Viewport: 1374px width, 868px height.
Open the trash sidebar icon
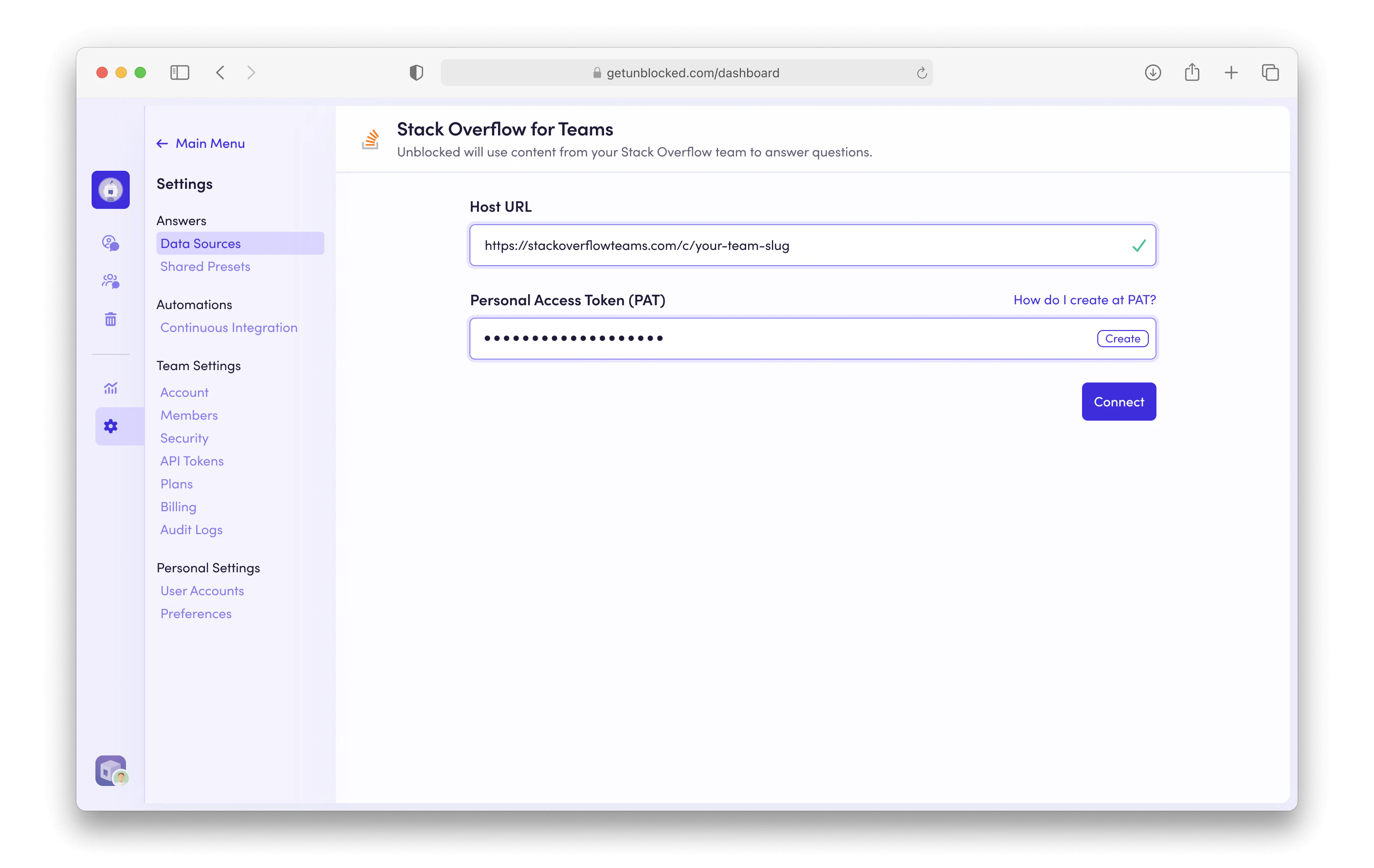point(111,320)
